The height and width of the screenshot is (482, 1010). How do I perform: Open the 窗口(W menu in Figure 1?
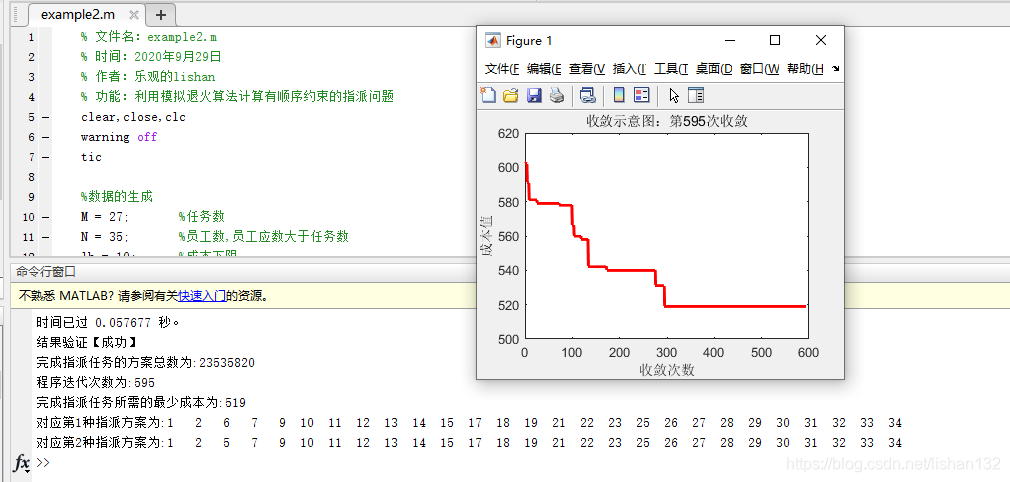point(760,69)
